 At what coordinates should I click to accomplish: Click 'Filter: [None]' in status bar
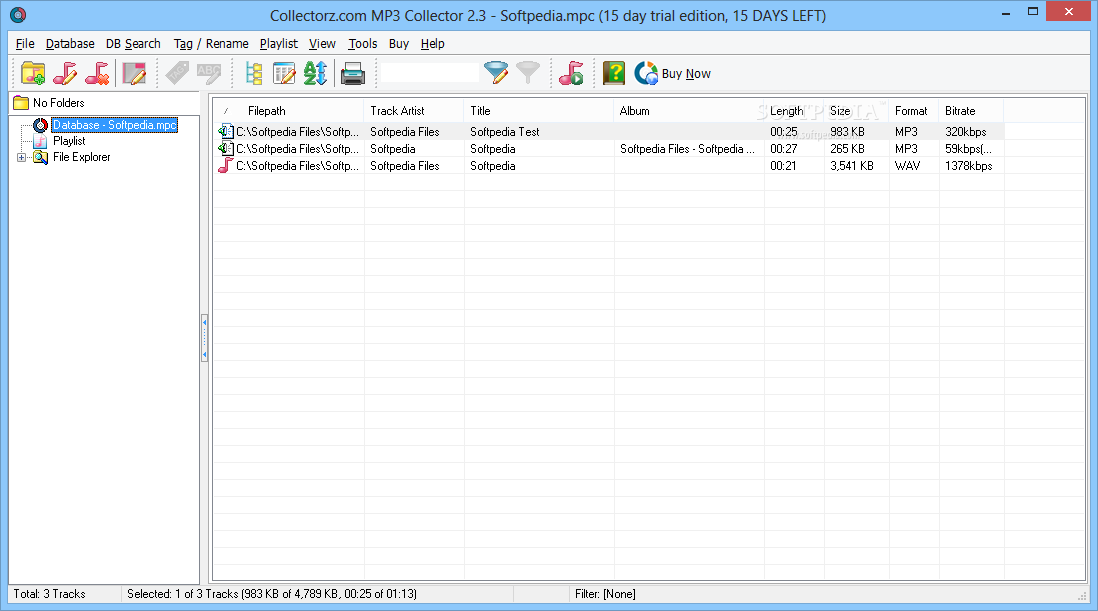[x=606, y=594]
